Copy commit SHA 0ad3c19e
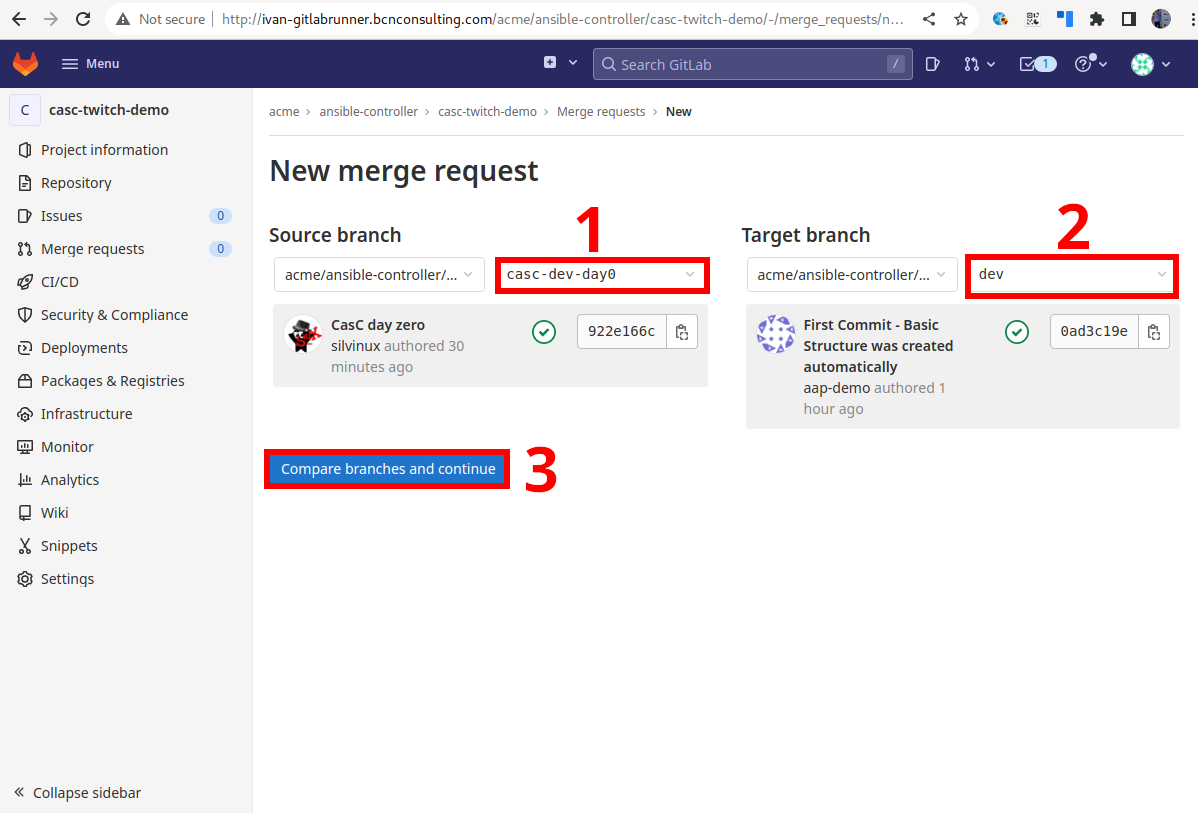The height and width of the screenshot is (813, 1198). click(x=1154, y=332)
